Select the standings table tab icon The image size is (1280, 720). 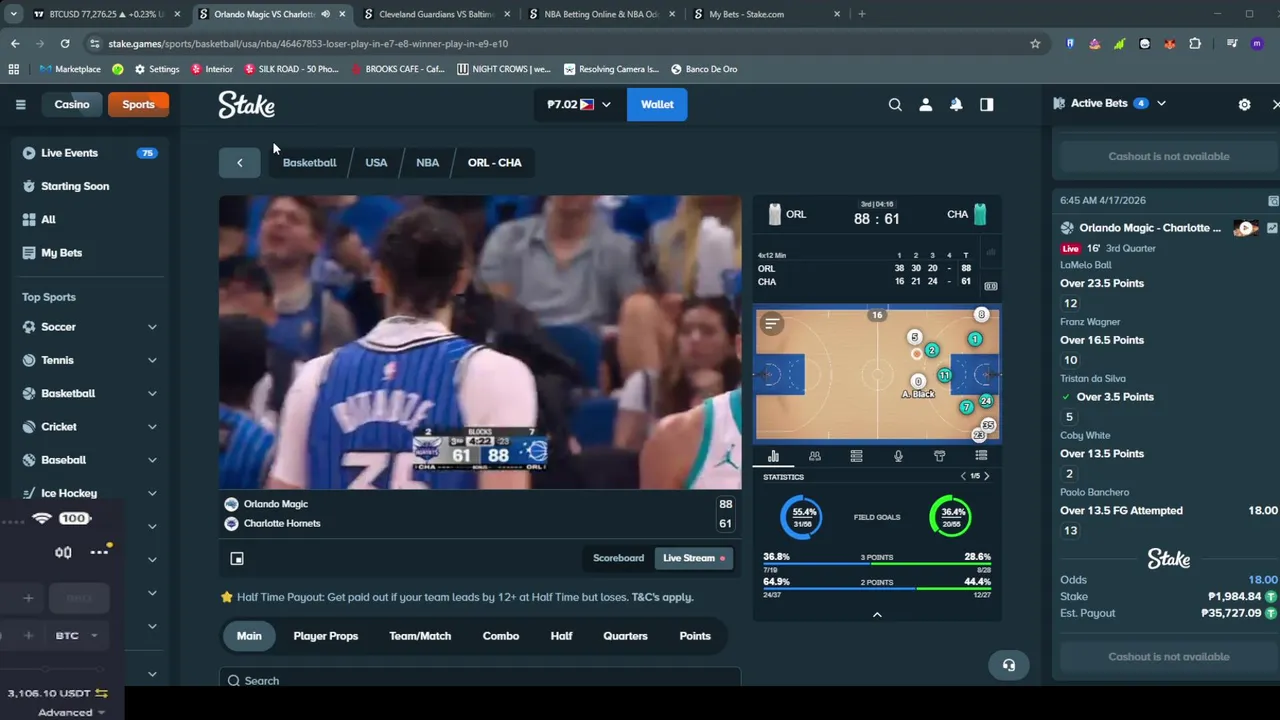[856, 456]
